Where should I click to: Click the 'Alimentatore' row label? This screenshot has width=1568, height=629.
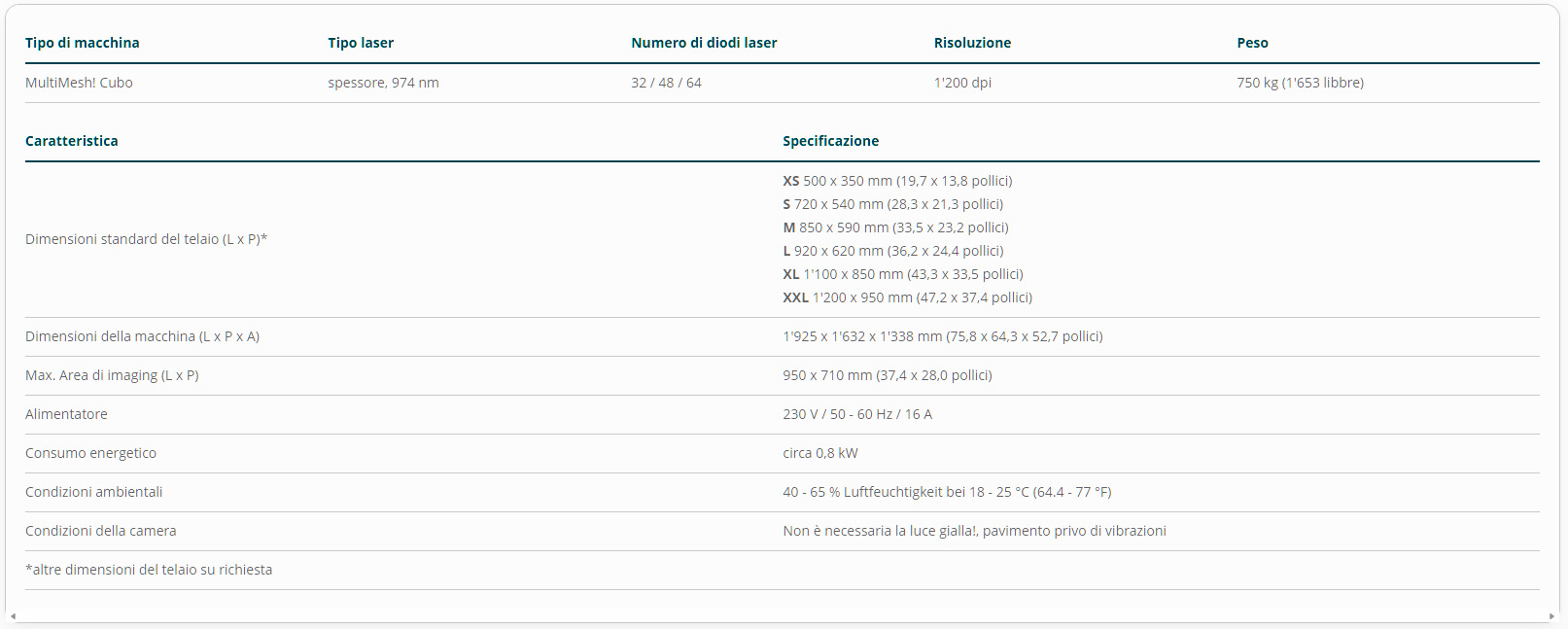tap(66, 414)
